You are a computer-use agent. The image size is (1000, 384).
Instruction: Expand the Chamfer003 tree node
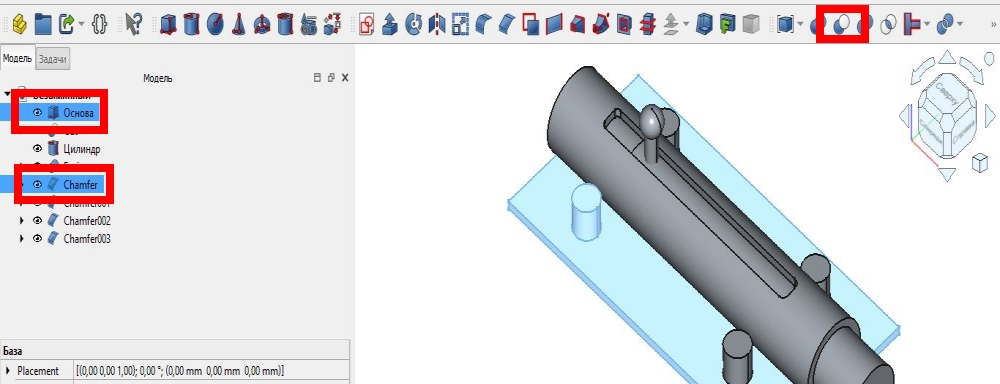[22, 239]
